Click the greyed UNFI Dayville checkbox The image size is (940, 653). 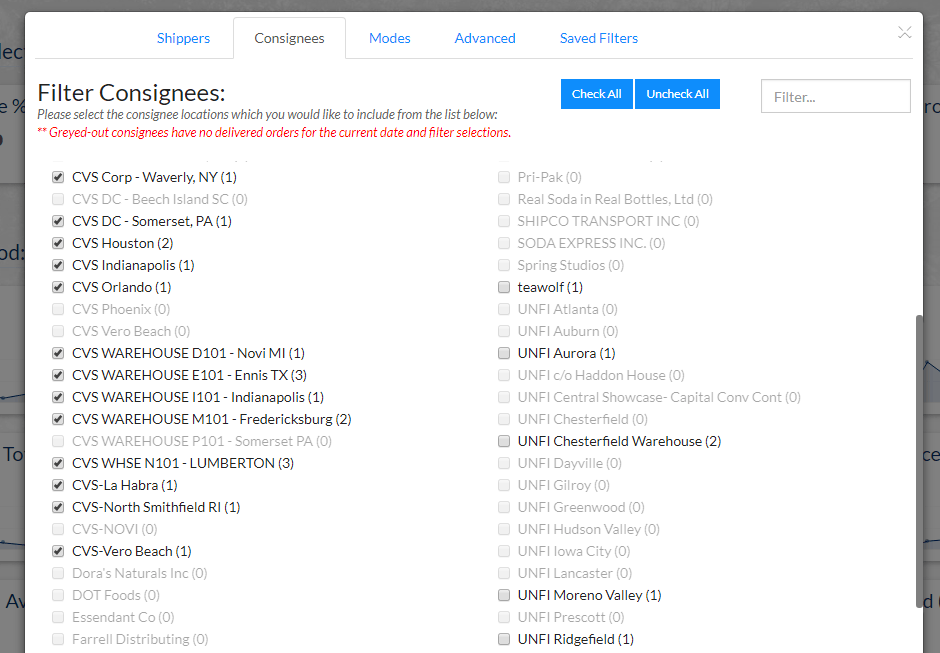(504, 463)
